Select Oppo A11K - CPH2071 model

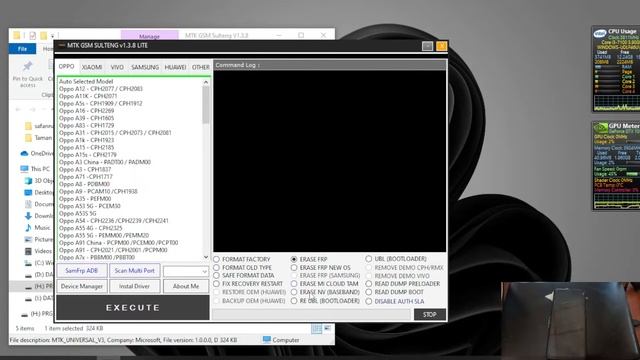(88, 96)
